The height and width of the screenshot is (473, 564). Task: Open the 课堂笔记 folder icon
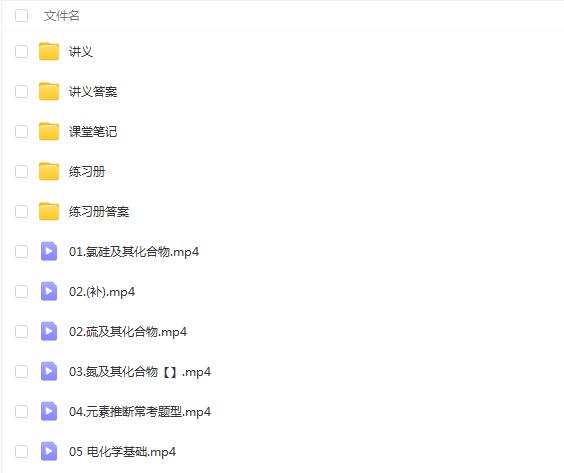(x=49, y=131)
